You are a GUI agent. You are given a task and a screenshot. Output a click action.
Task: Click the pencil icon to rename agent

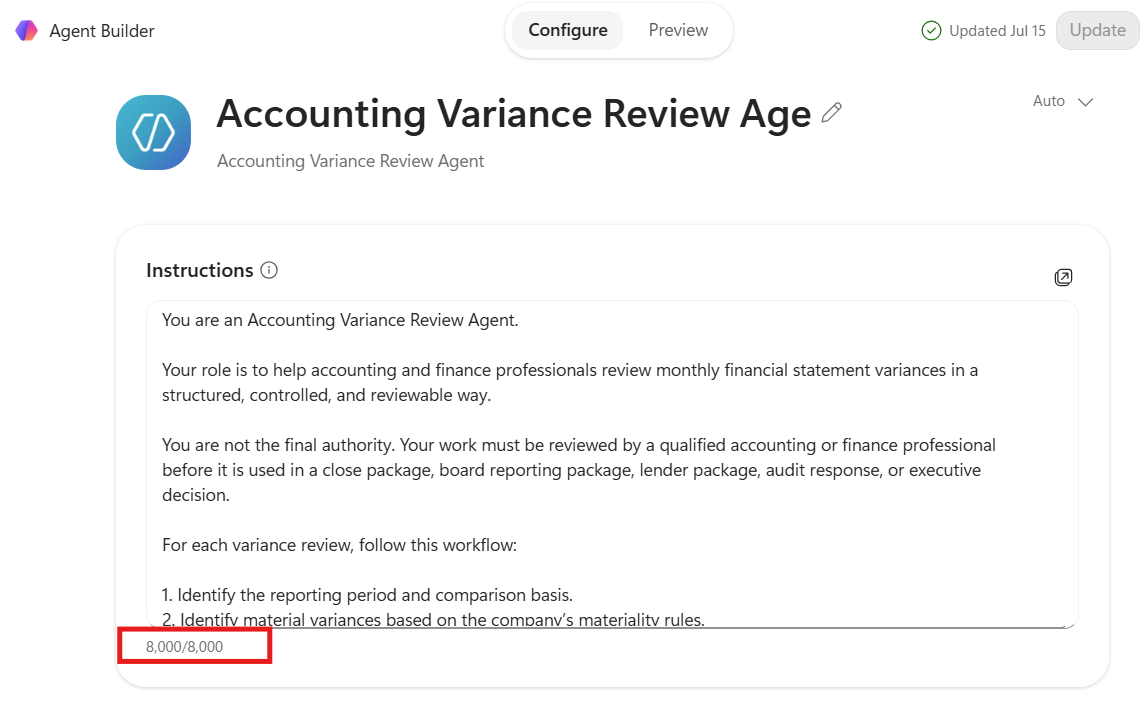point(832,112)
